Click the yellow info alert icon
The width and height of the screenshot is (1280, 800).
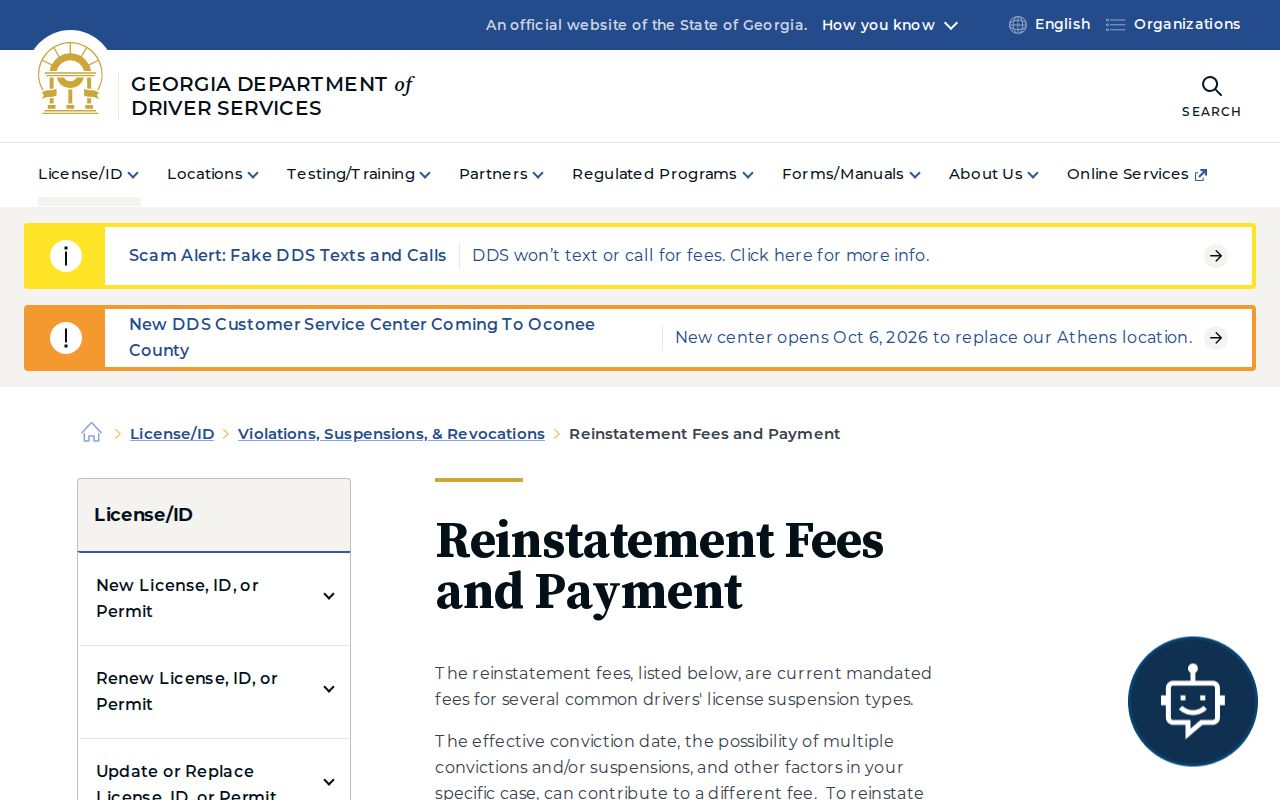tap(65, 256)
